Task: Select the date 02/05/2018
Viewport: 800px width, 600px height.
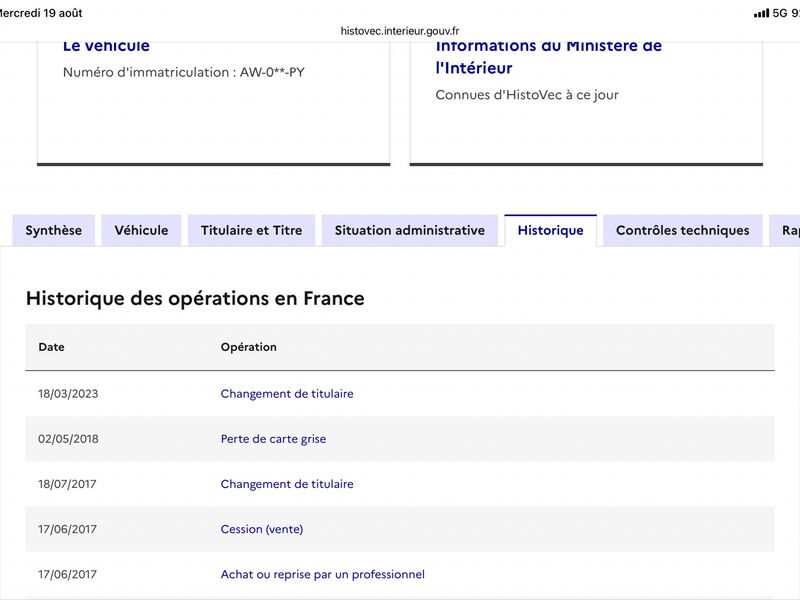Action: click(68, 439)
